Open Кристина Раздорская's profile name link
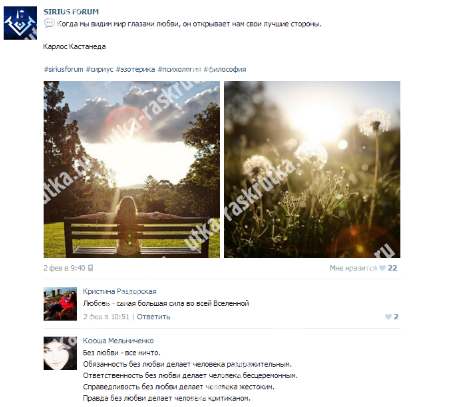The height and width of the screenshot is (407, 469). (x=119, y=291)
